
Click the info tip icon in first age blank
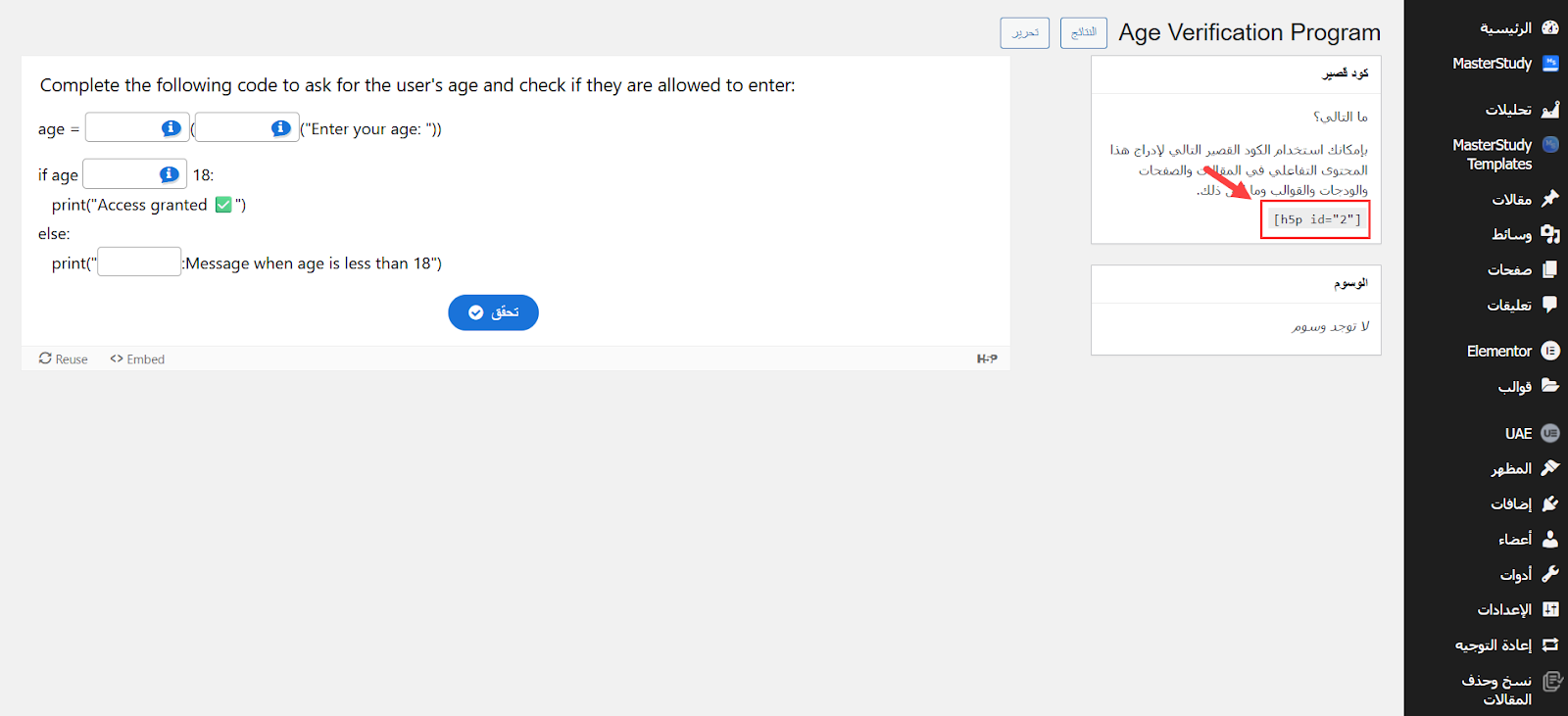click(x=171, y=128)
